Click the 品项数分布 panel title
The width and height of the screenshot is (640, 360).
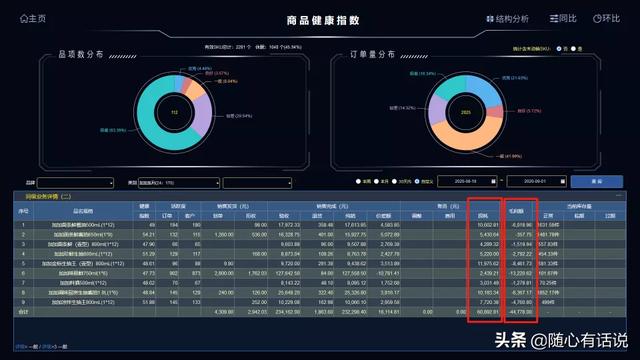(81, 54)
